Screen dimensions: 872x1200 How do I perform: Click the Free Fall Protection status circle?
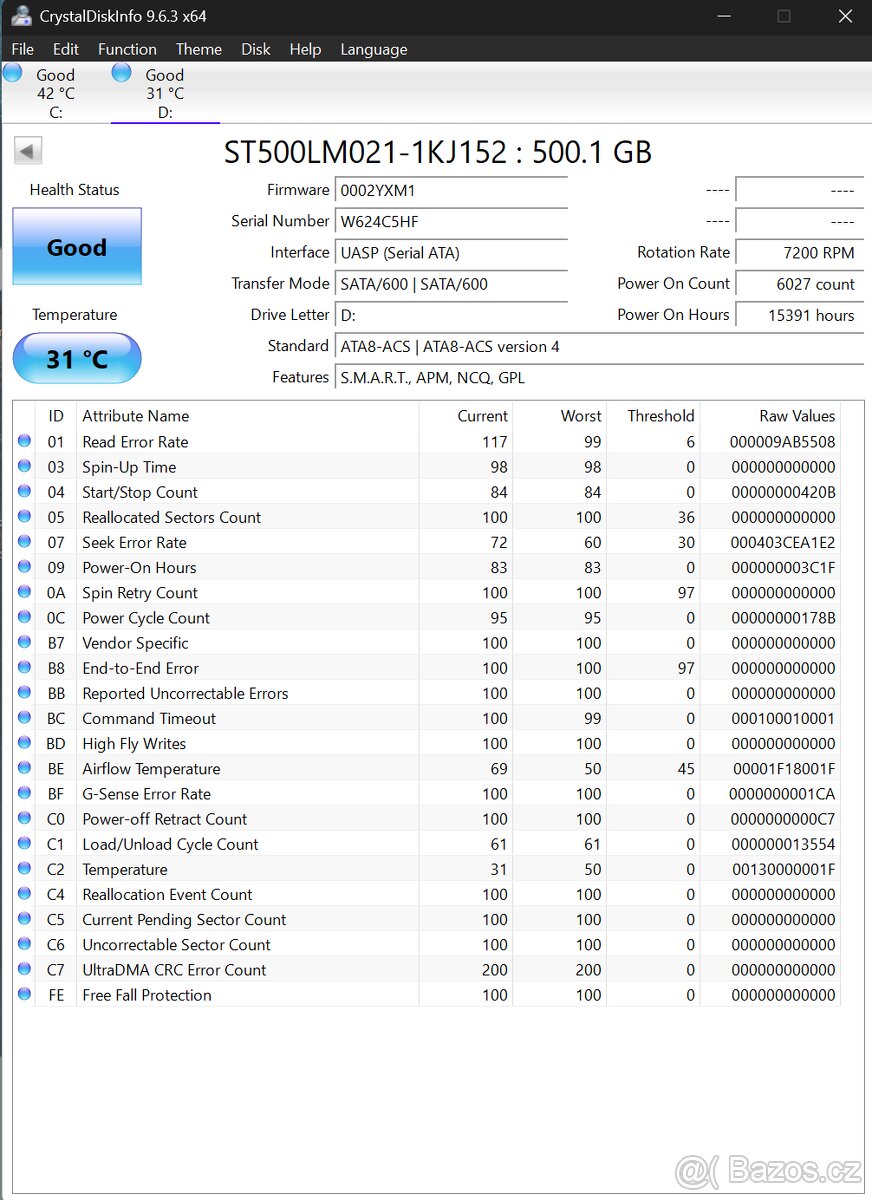pos(24,994)
